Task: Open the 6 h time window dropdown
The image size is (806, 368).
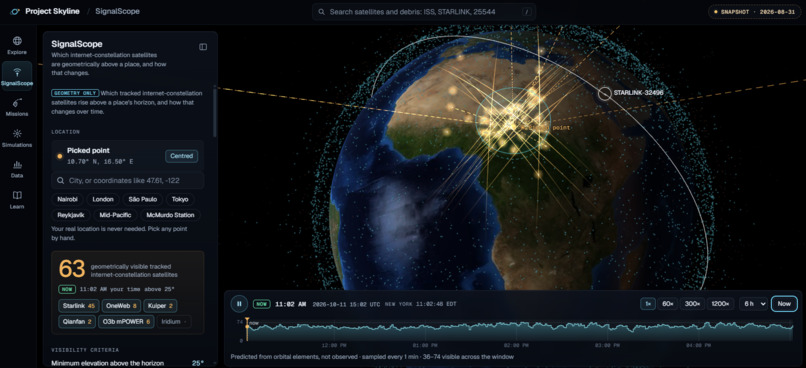Action: [753, 304]
